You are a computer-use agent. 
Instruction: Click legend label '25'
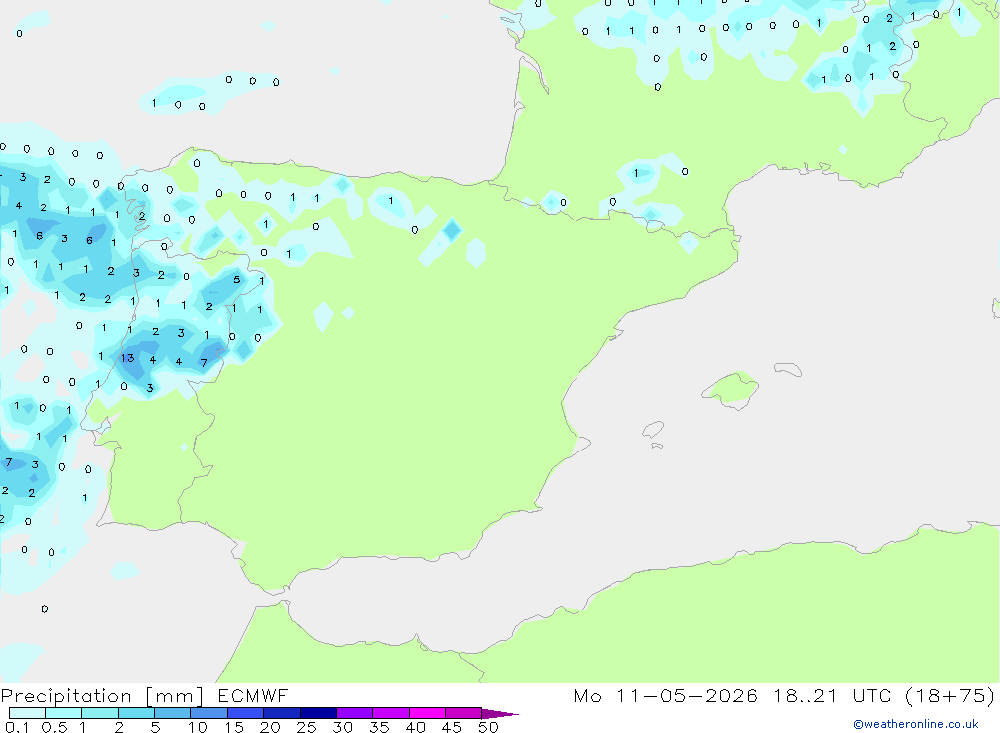(306, 727)
